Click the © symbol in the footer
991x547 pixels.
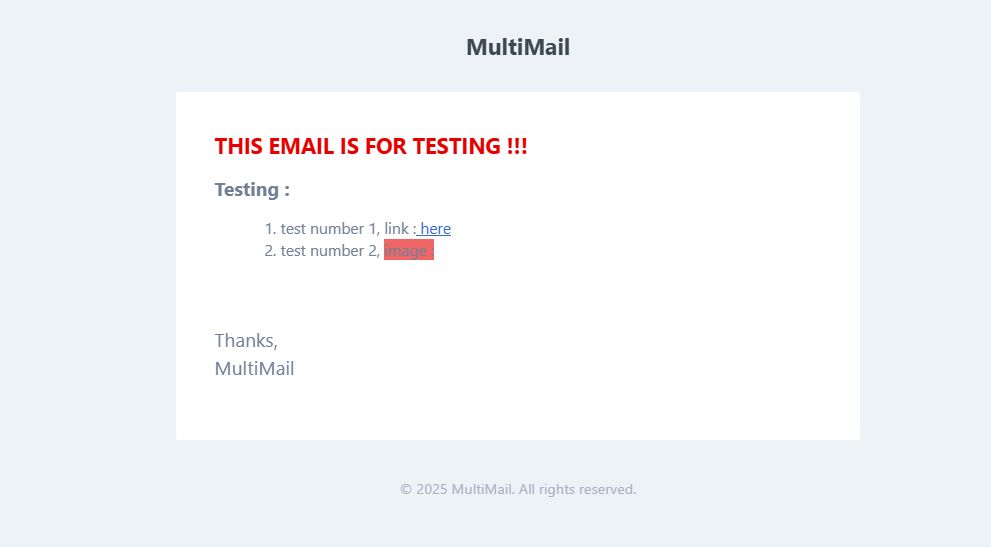coord(406,490)
